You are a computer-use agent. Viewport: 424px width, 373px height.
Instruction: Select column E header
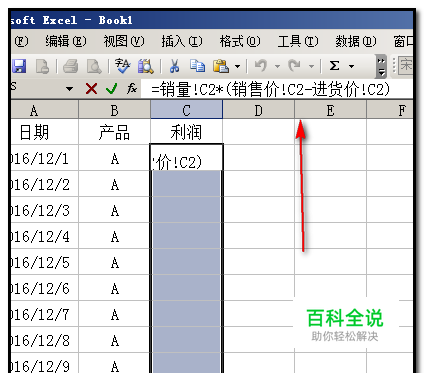tap(330, 110)
